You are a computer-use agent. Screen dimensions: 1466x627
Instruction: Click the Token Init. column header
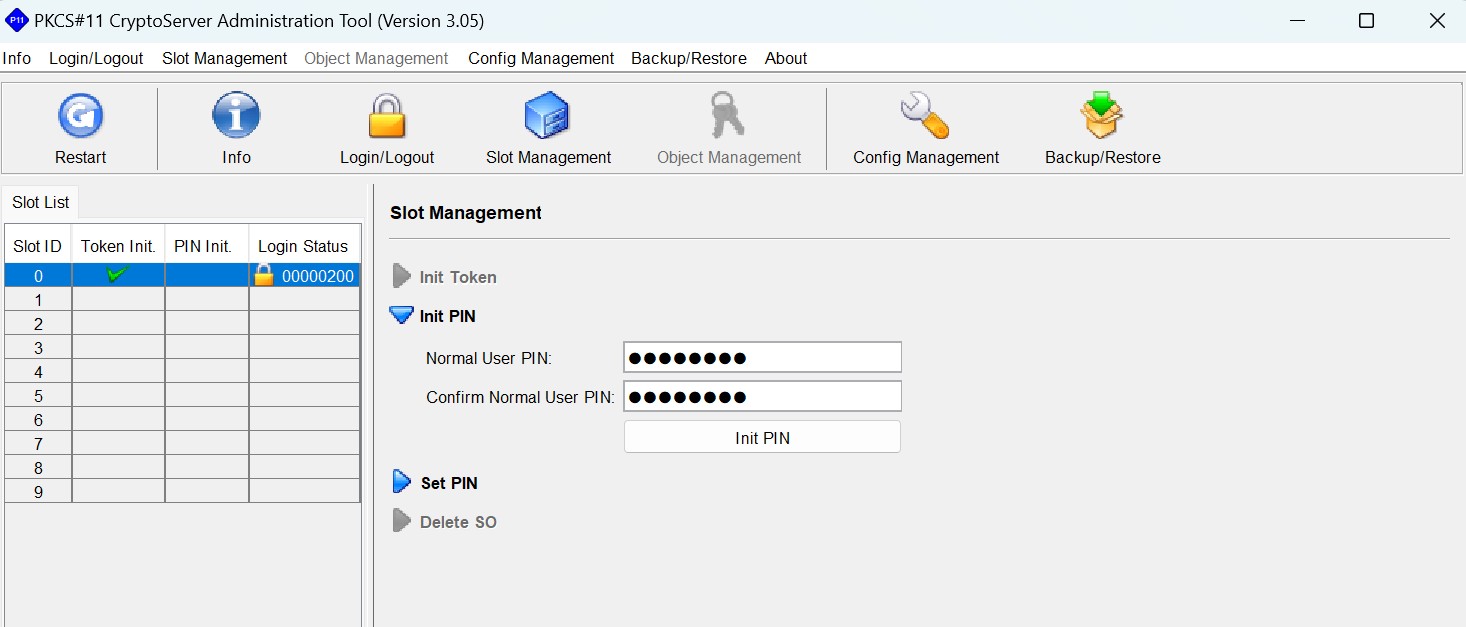click(x=118, y=246)
